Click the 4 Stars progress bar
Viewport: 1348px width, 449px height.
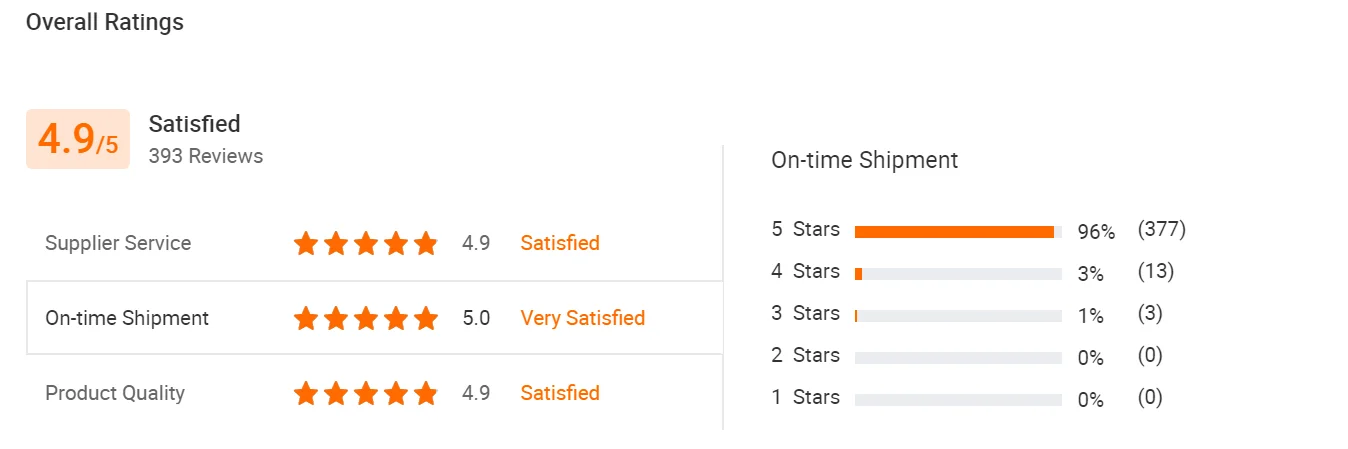[958, 273]
